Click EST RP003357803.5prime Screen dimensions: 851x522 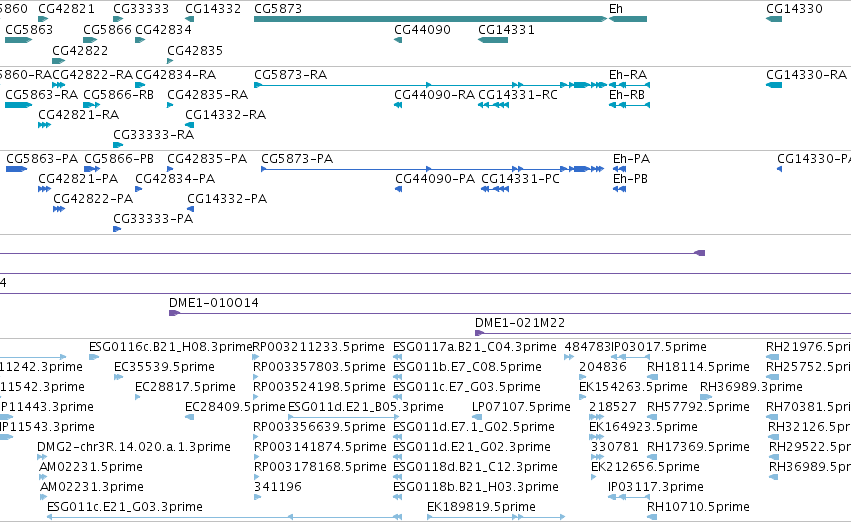256,377
